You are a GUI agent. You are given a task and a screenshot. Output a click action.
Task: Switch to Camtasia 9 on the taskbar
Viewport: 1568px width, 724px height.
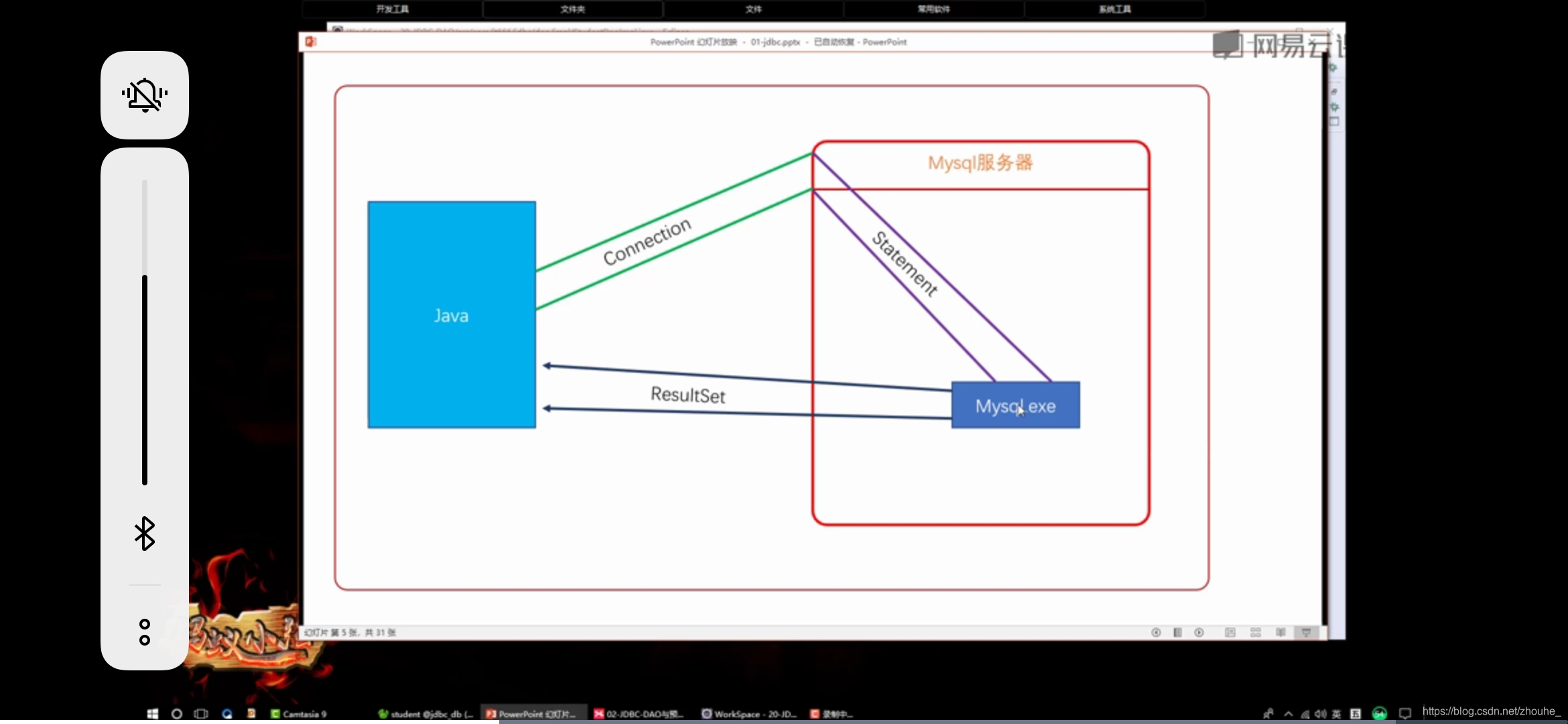click(x=299, y=714)
